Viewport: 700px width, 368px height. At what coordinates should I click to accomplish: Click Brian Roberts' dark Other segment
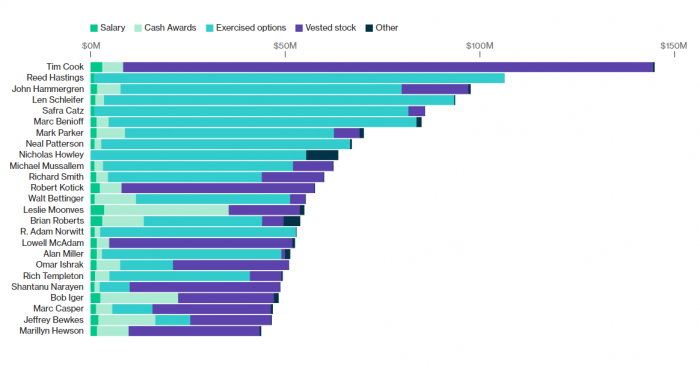(x=292, y=221)
